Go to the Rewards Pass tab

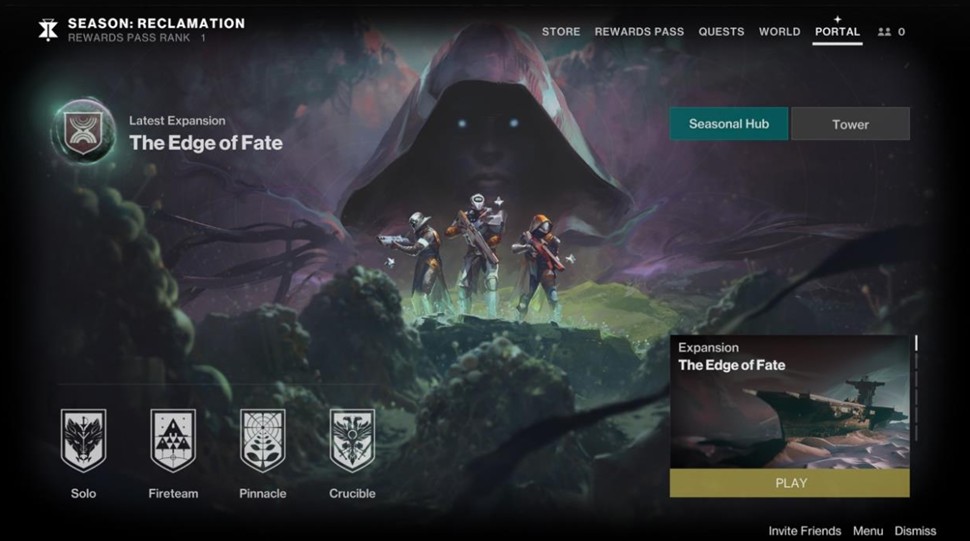(639, 32)
